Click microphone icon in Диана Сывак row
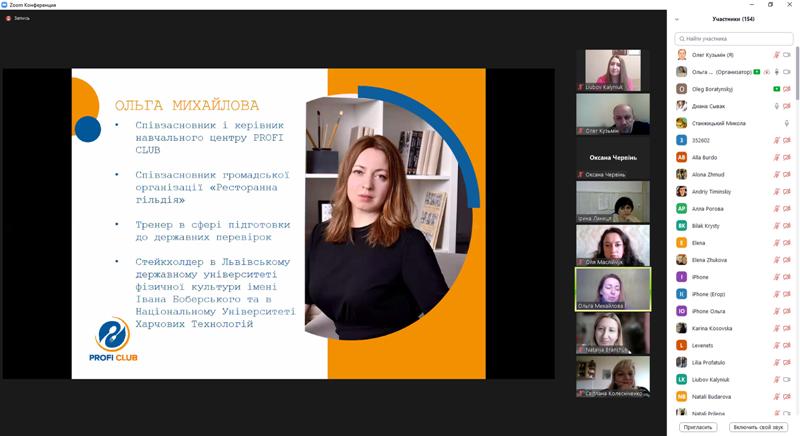This screenshot has width=800, height=436. coord(777,106)
